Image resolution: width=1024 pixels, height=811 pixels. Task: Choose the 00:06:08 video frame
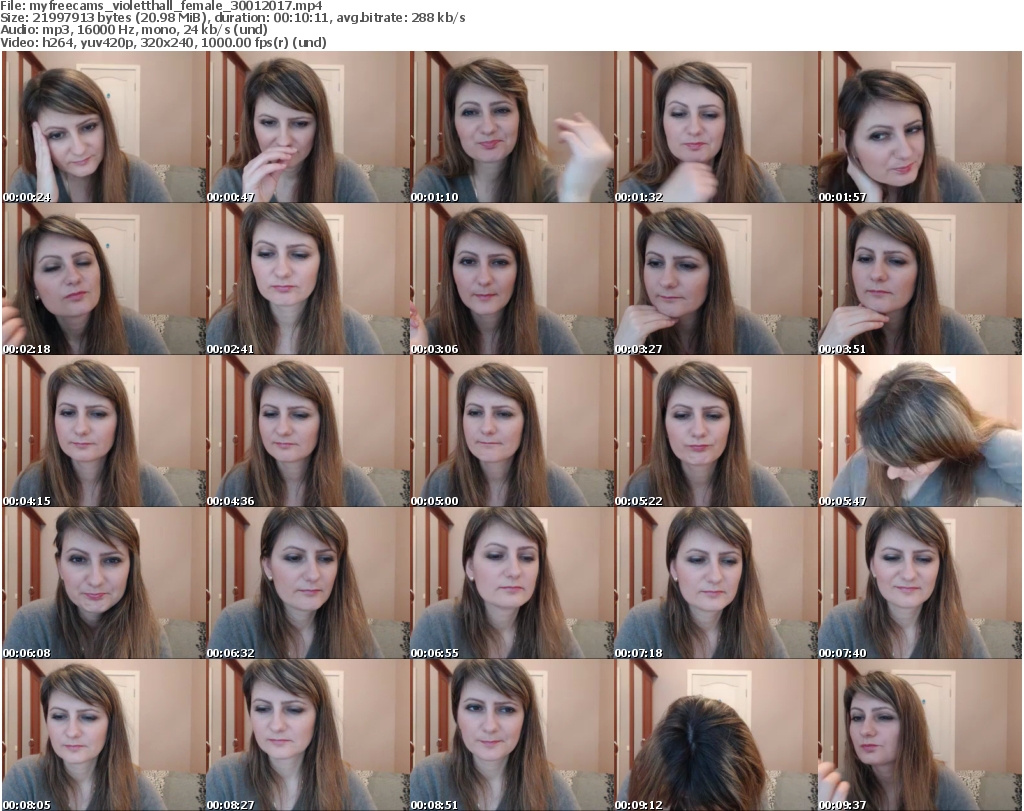pyautogui.click(x=104, y=583)
